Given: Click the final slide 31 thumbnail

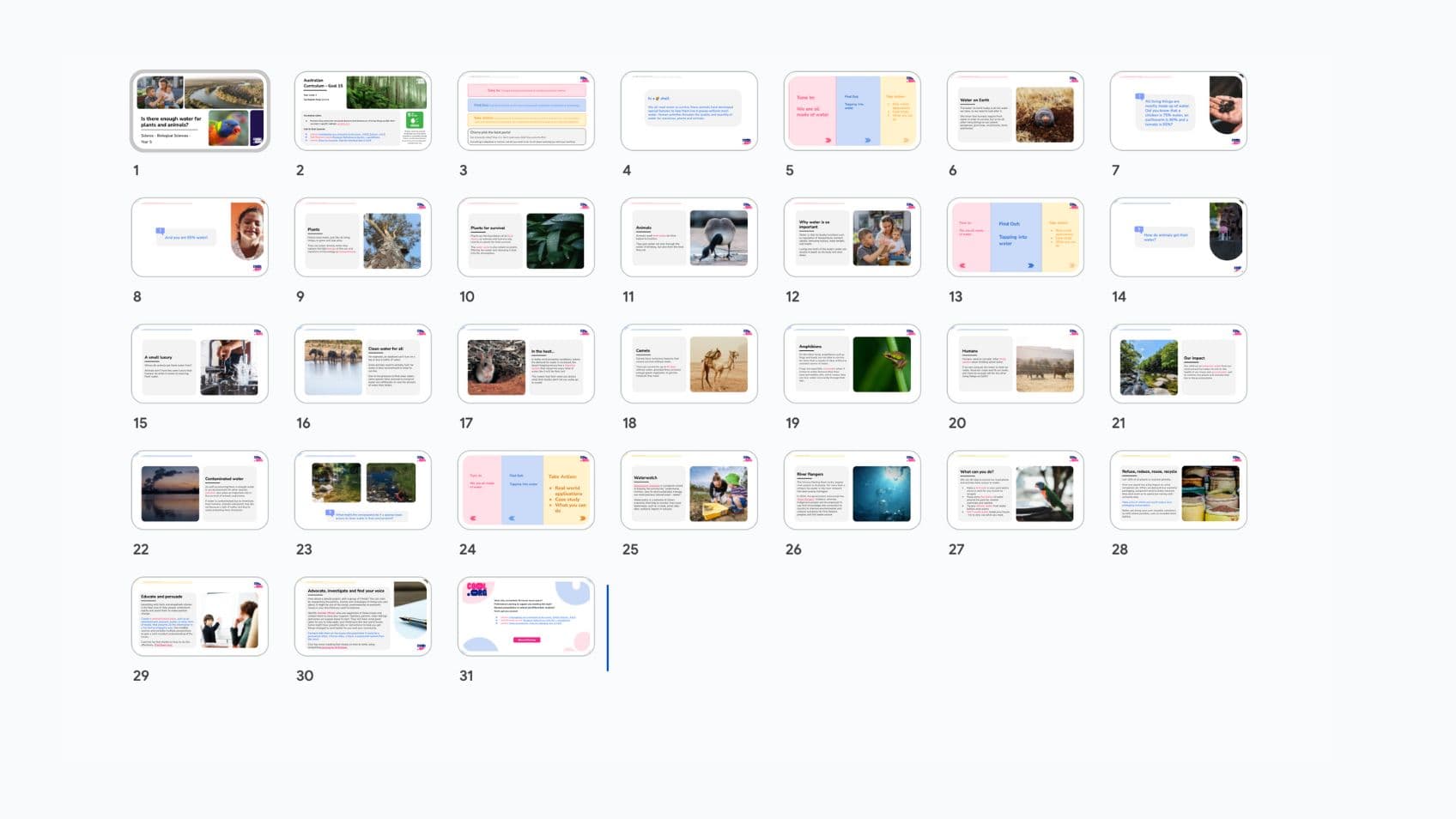Looking at the screenshot, I should (x=525, y=616).
